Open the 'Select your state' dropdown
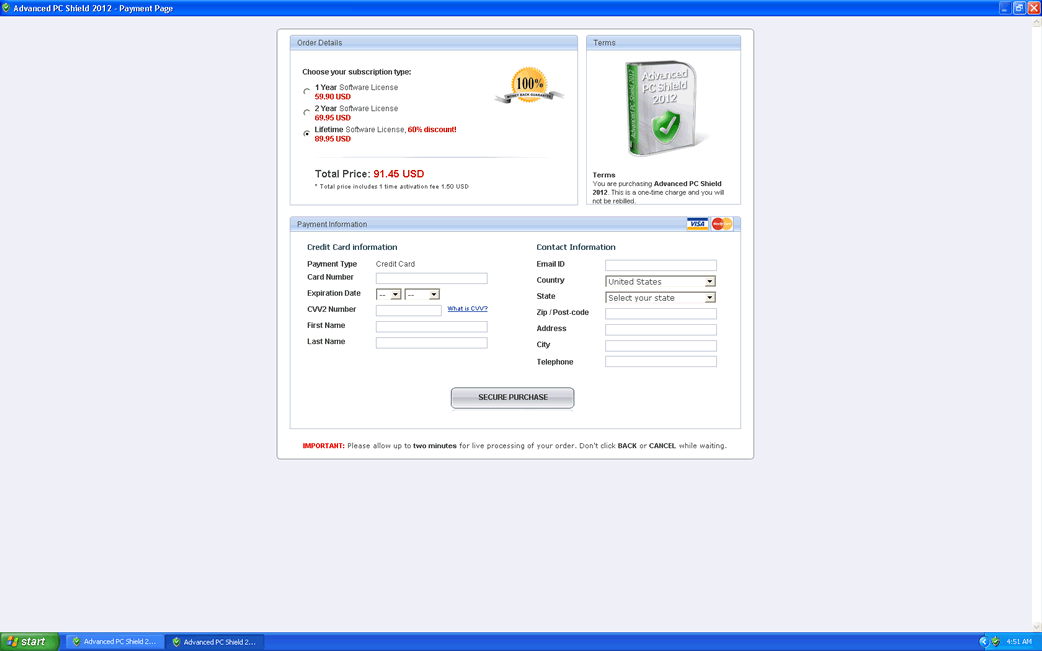Screen dimensions: 1042x651 pos(661,298)
